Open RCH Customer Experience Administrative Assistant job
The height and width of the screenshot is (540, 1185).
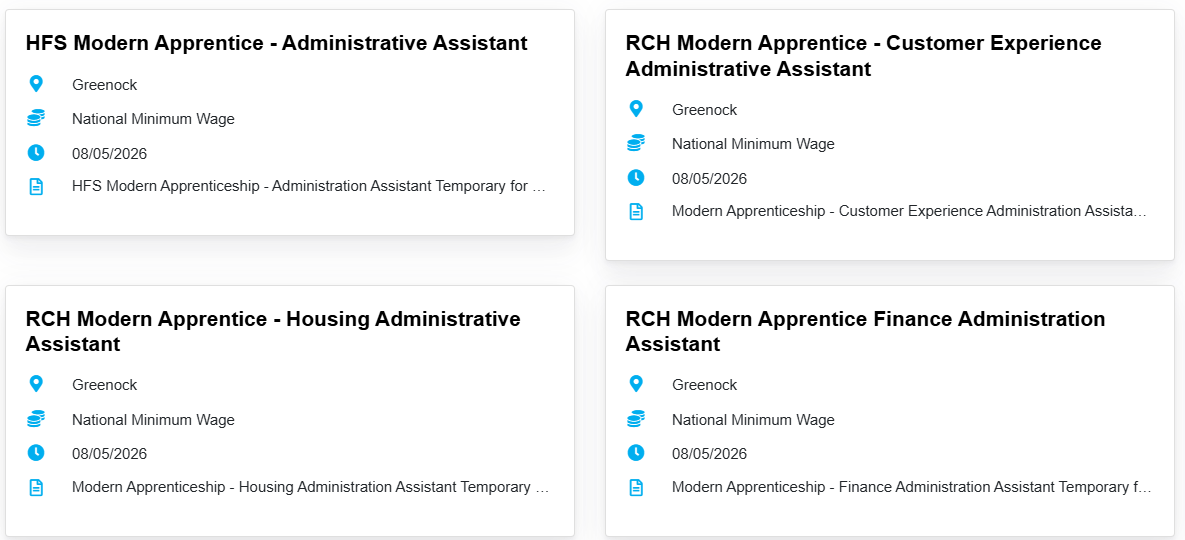pyautogui.click(x=863, y=56)
